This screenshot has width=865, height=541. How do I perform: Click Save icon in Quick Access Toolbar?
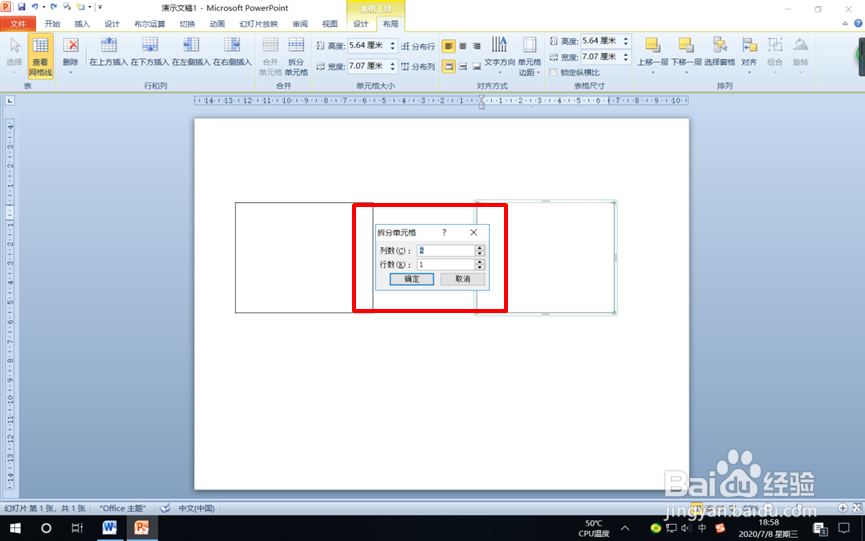(22, 7)
